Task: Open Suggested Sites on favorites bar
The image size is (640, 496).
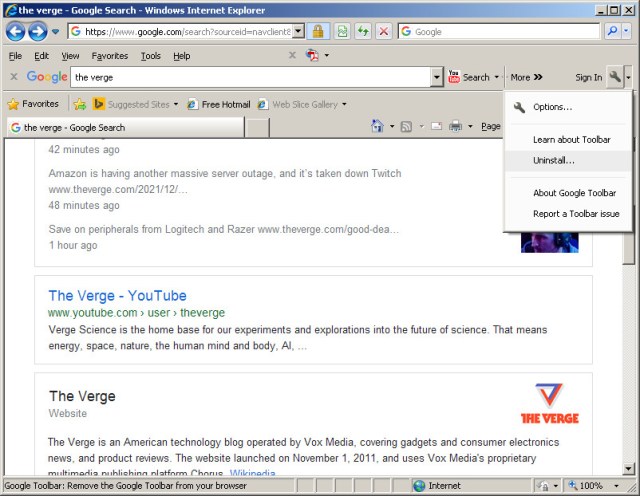Action: point(135,105)
